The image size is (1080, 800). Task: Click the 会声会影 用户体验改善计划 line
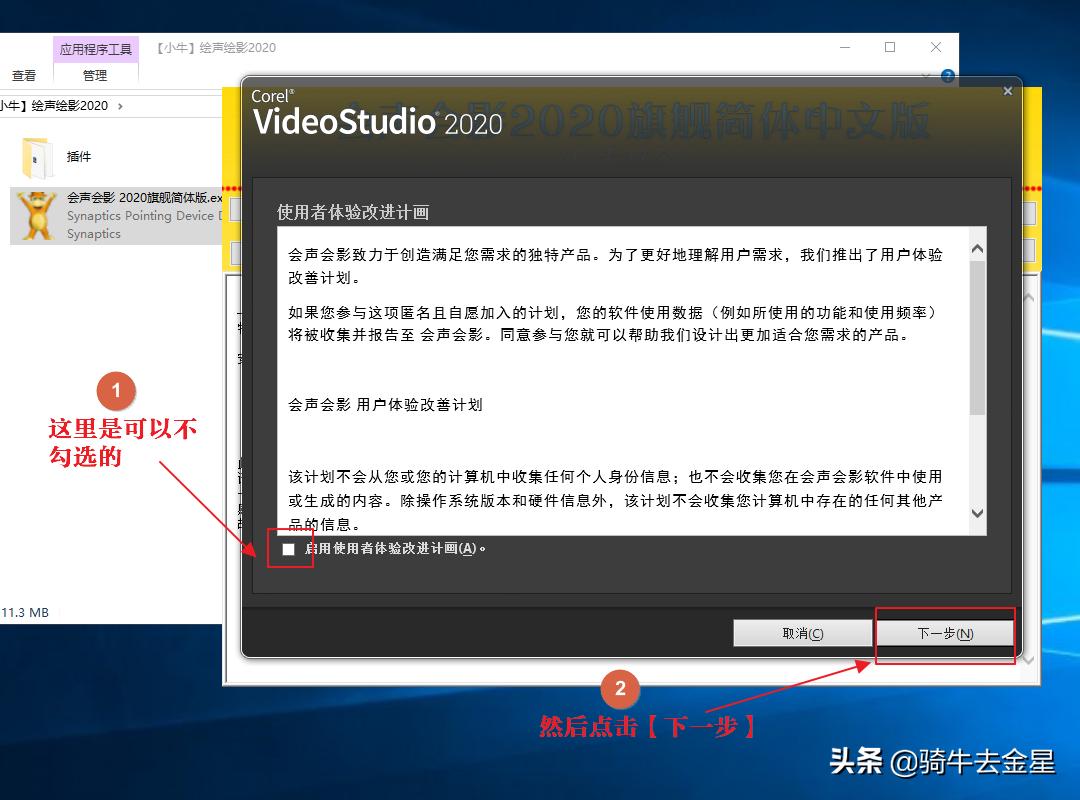pos(385,404)
